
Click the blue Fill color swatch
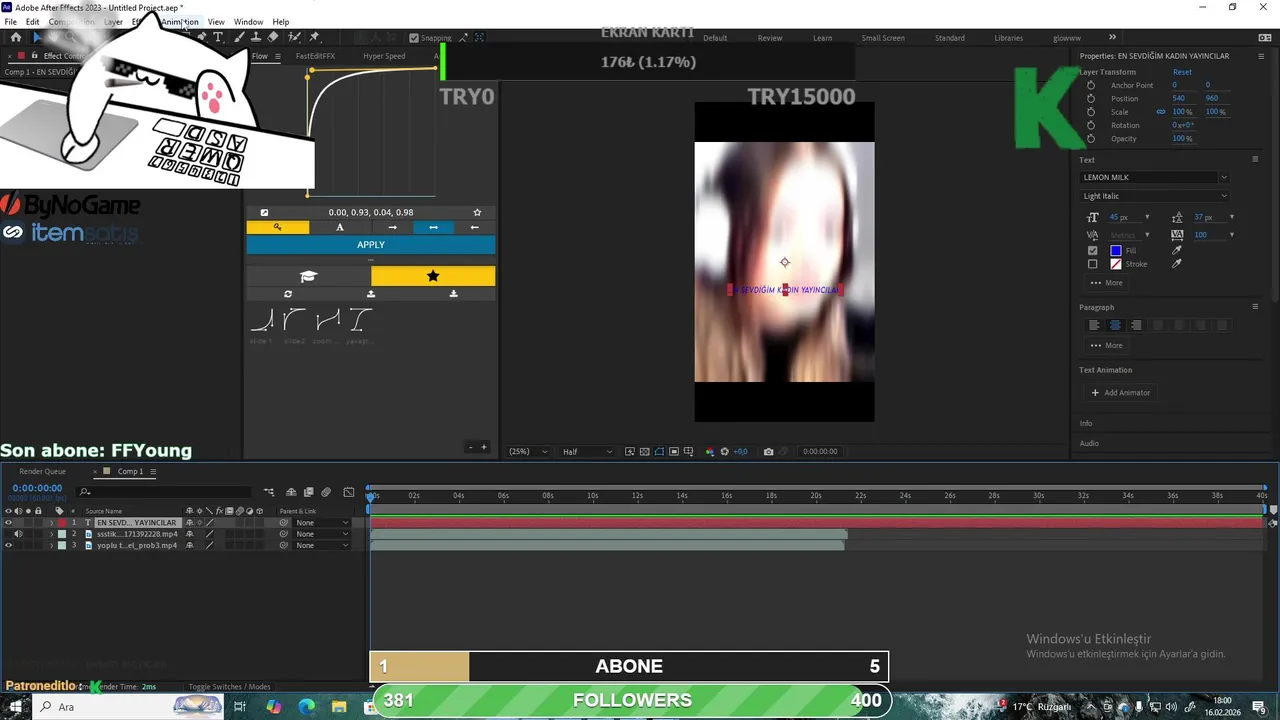click(1116, 250)
